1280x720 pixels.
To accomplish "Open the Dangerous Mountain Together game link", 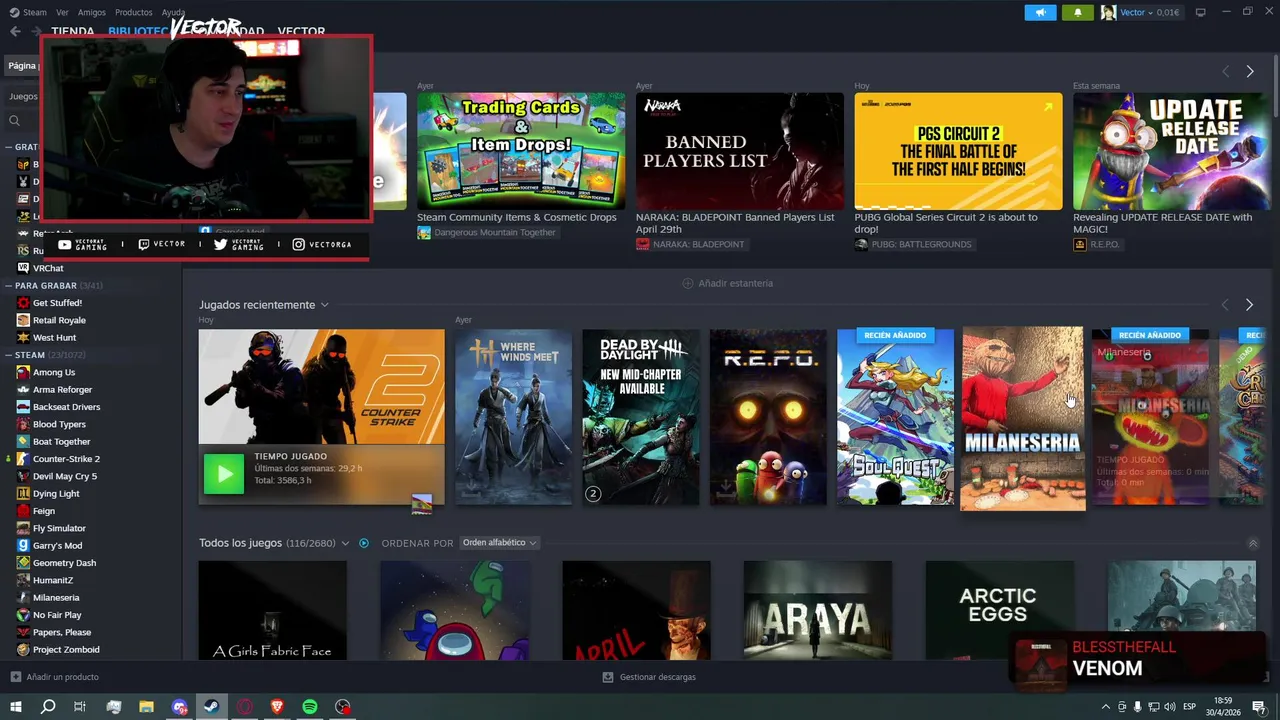I will 486,232.
